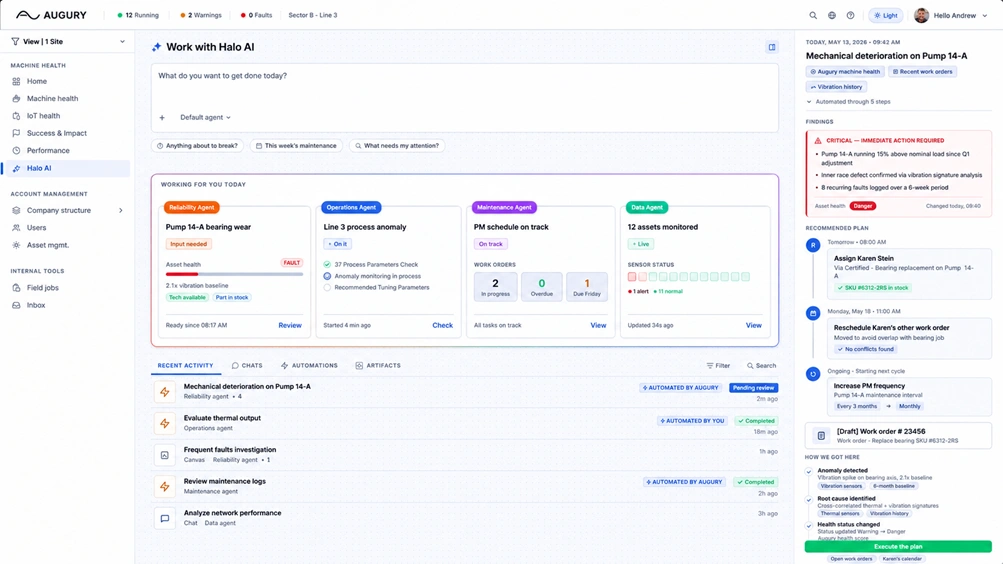
Task: Switch to Artifacts tab
Action: pyautogui.click(x=377, y=366)
